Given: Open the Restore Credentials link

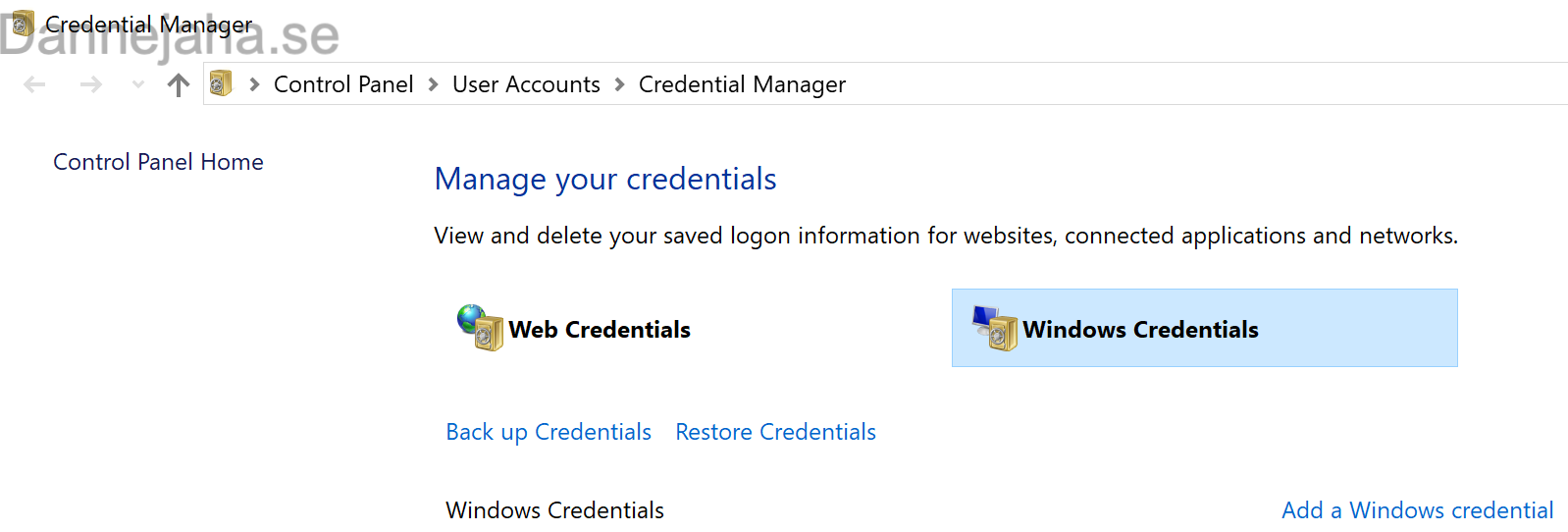Looking at the screenshot, I should coord(775,432).
